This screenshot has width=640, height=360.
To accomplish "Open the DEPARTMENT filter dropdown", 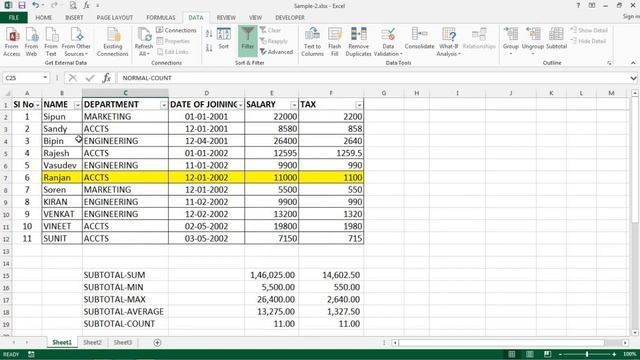I will [164, 105].
